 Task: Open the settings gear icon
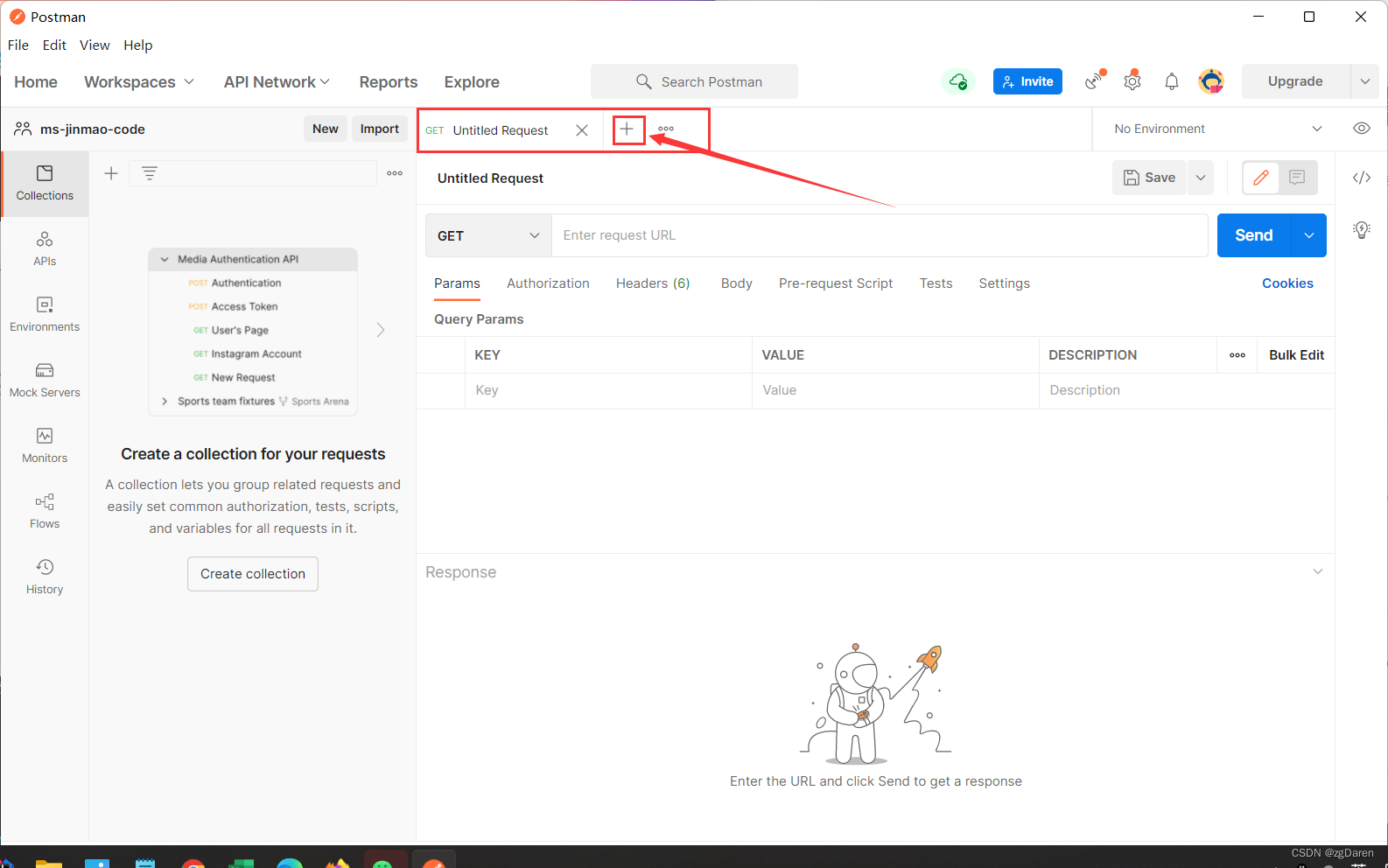point(1132,80)
